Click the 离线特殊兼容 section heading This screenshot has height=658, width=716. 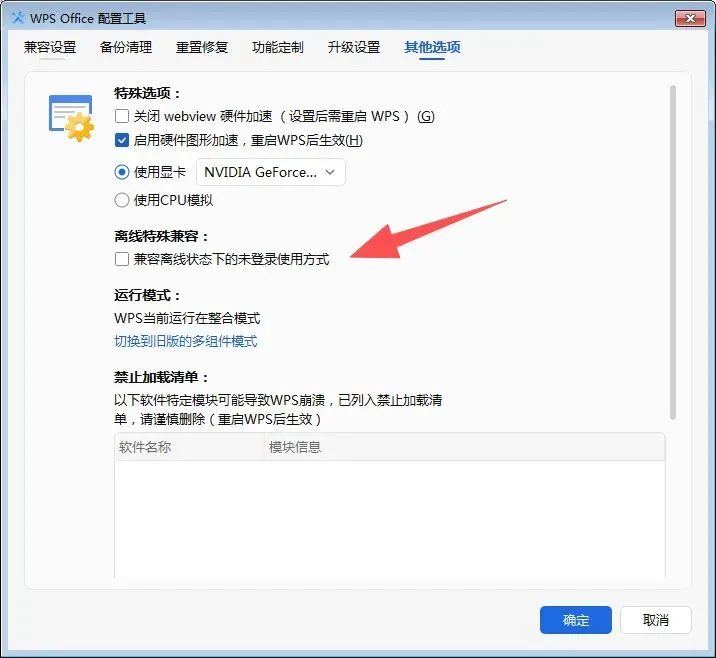click(x=161, y=236)
